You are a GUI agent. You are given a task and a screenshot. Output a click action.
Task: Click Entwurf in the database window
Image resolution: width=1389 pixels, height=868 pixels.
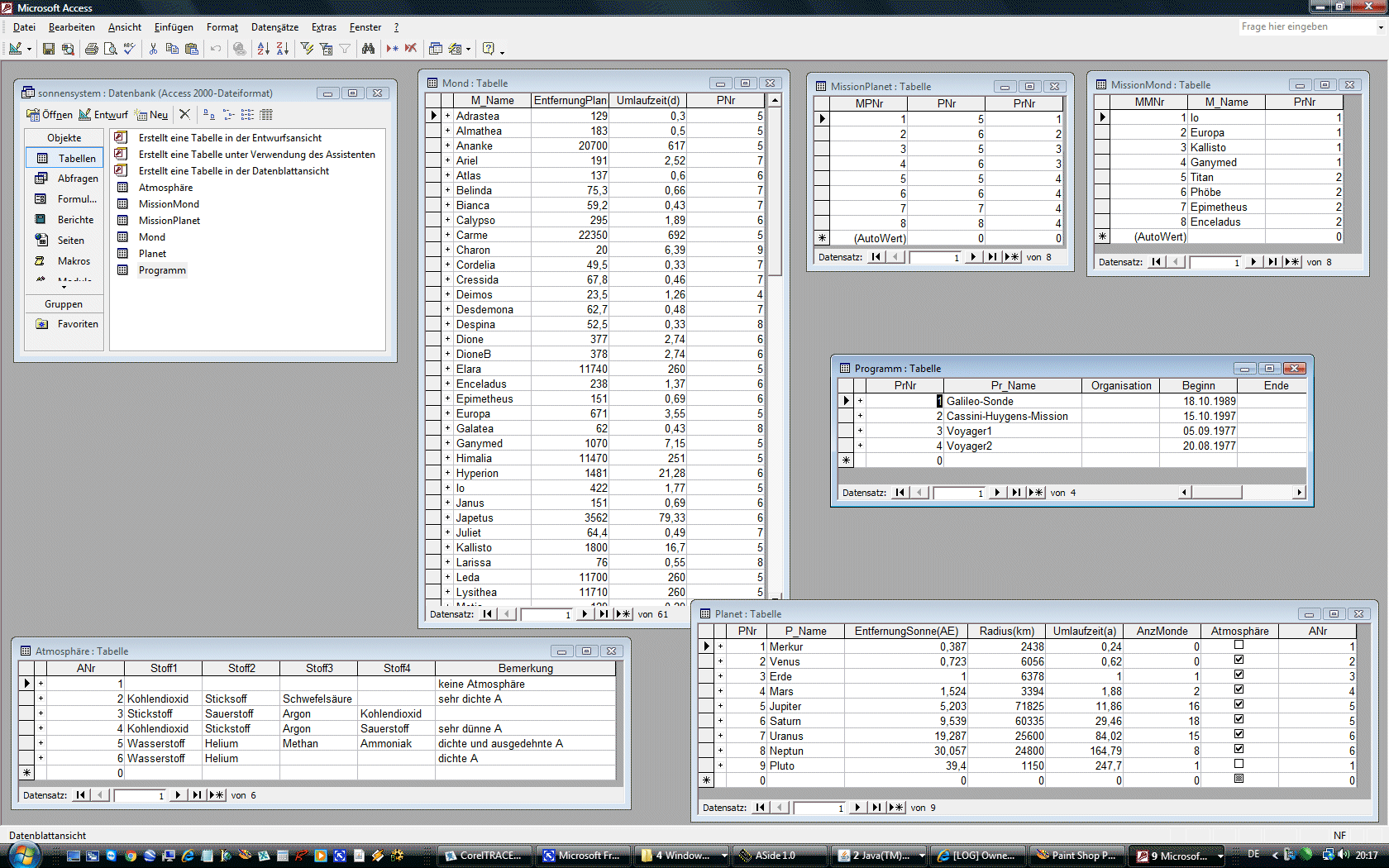pos(103,115)
